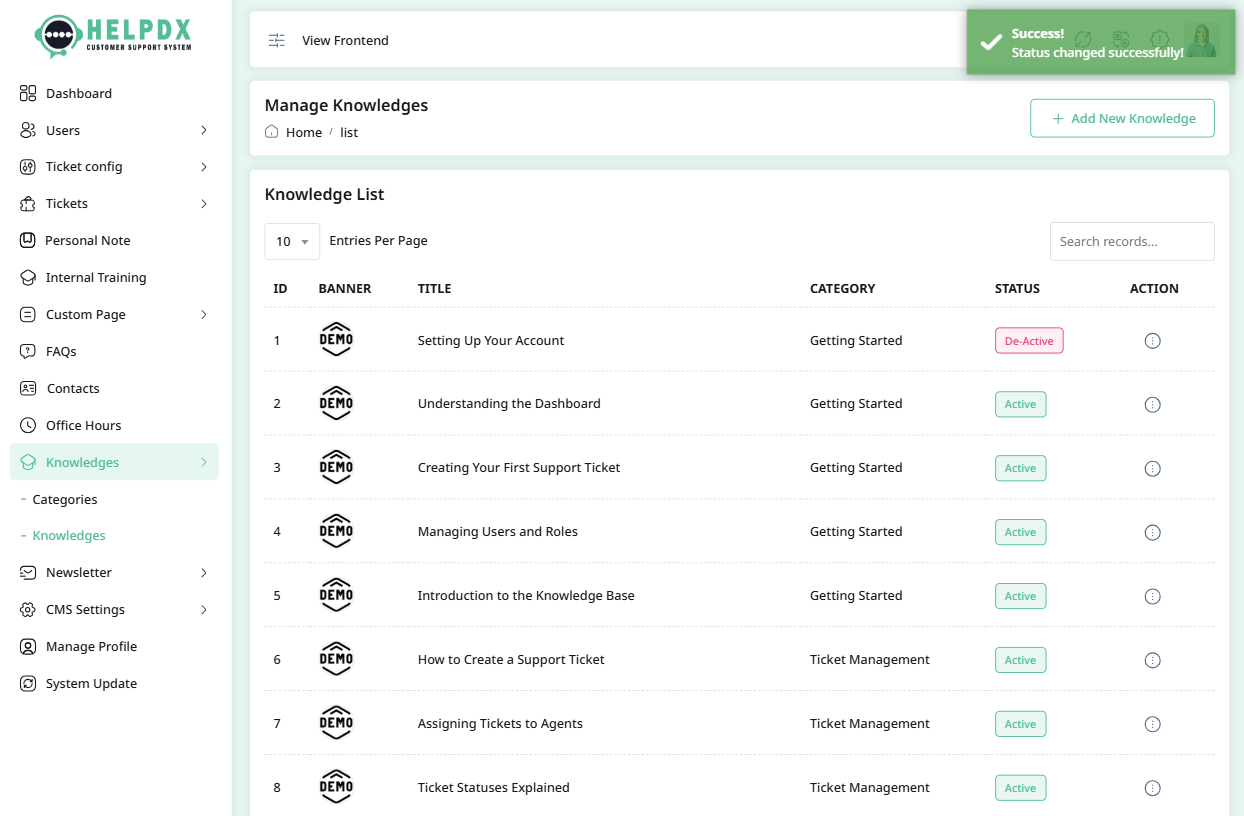Click the demo banner thumbnail for row 6
The width and height of the screenshot is (1244, 816).
pos(336,659)
